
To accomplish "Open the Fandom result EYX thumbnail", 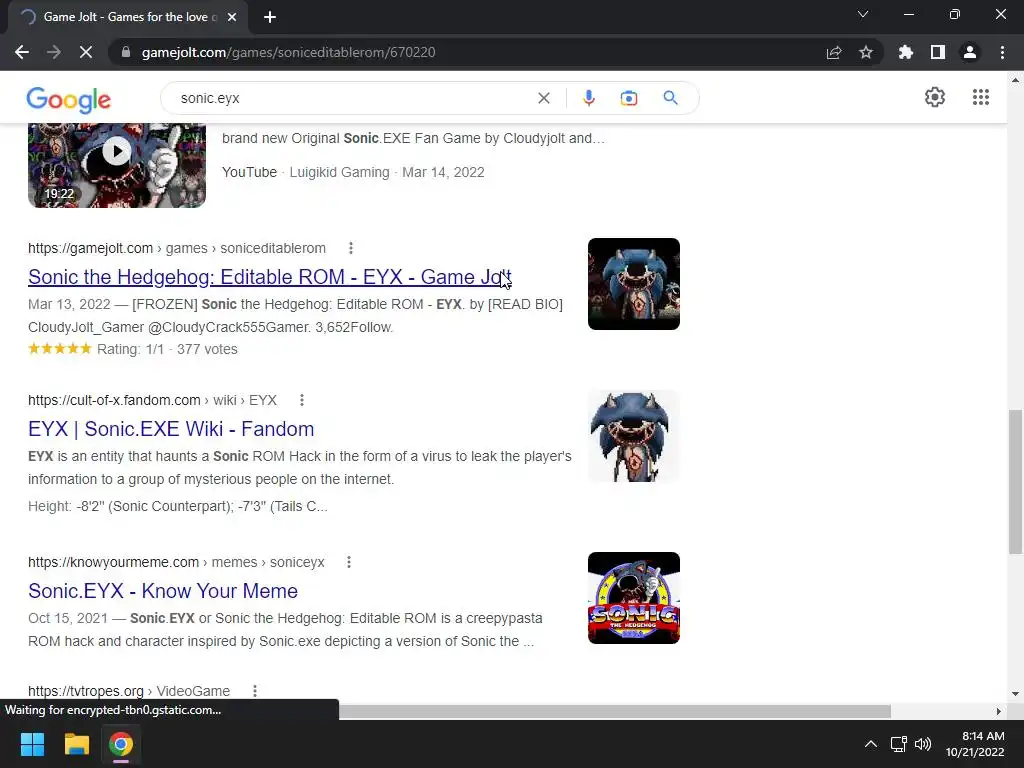I will click(x=633, y=436).
